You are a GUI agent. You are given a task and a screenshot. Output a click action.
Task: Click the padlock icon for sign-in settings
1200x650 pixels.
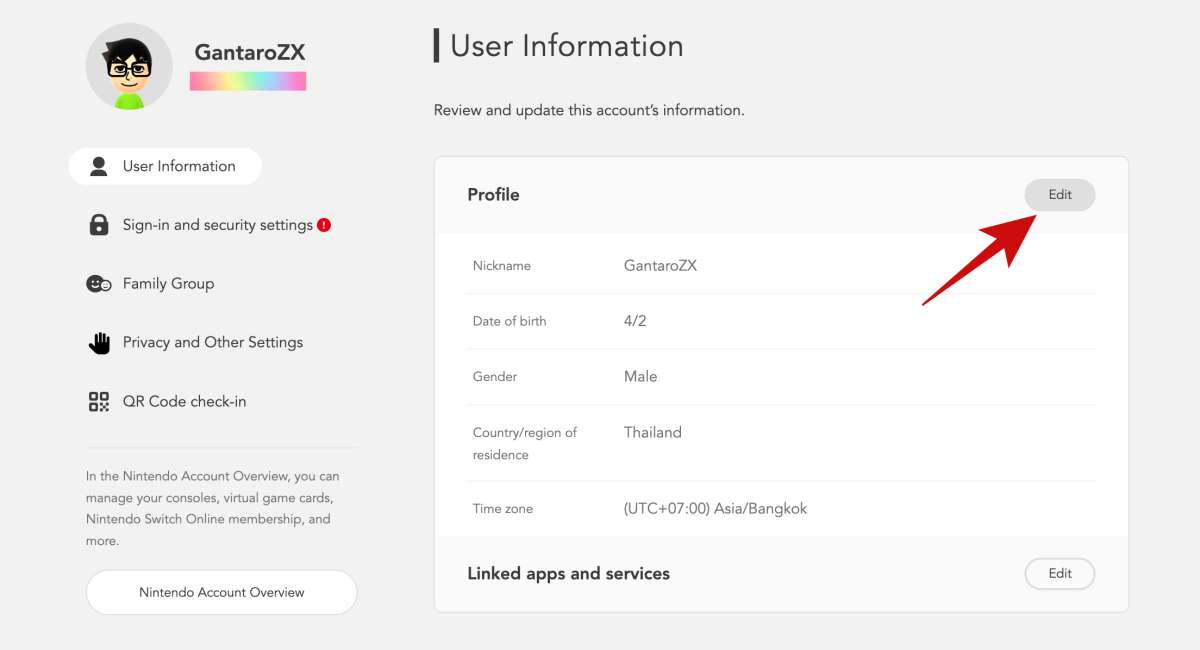pyautogui.click(x=98, y=225)
